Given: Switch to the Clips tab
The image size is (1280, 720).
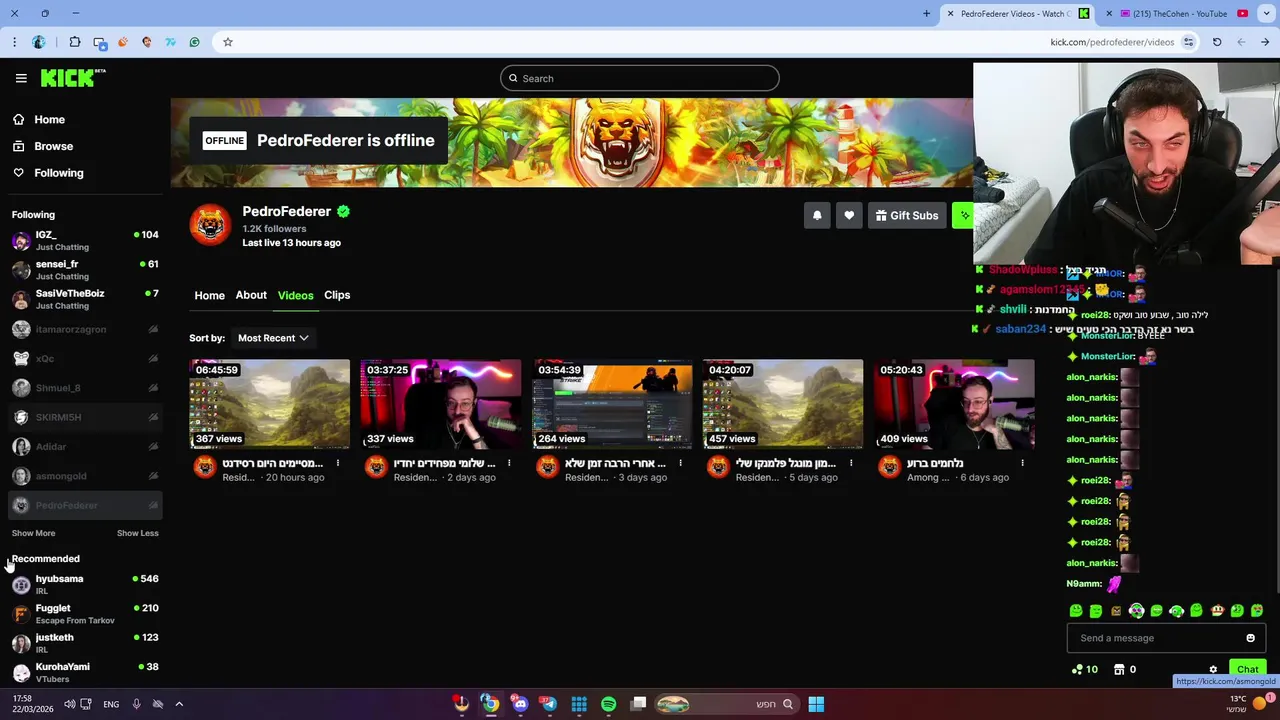Looking at the screenshot, I should 337,295.
